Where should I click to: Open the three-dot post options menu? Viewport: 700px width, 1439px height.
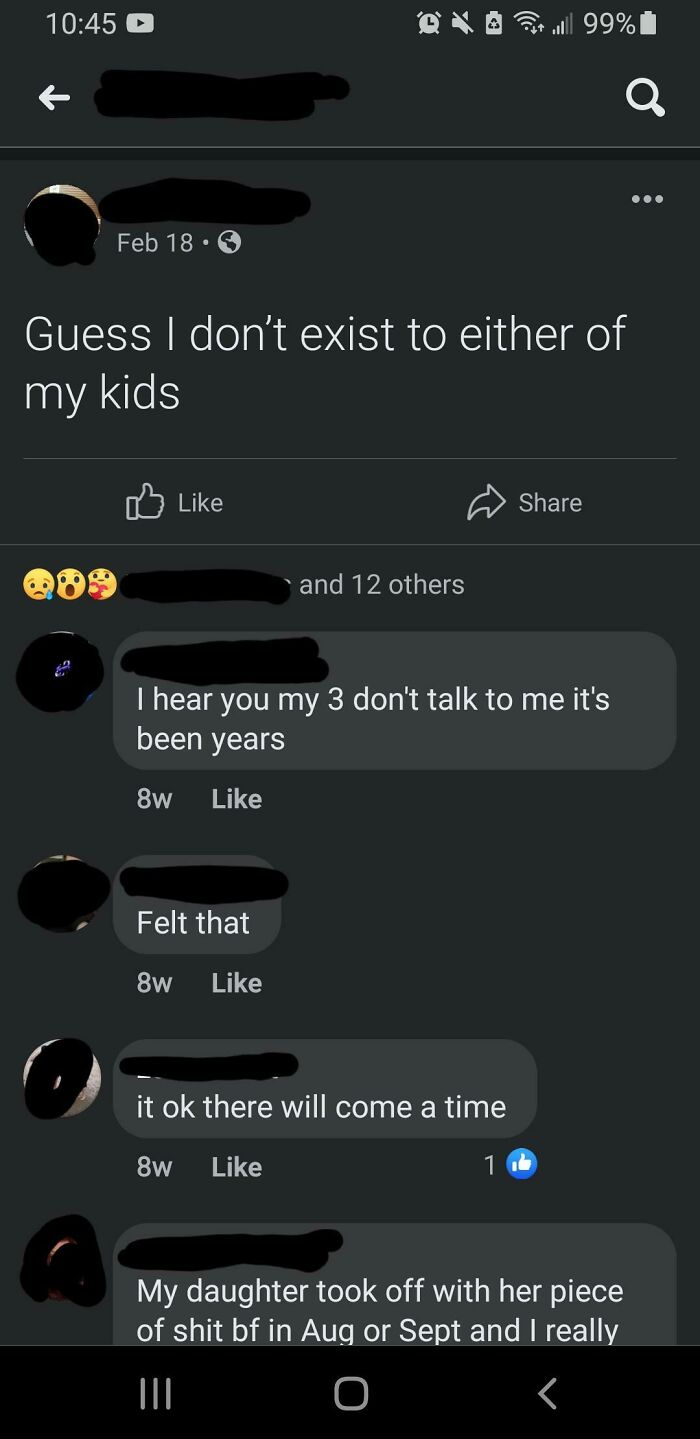[647, 198]
